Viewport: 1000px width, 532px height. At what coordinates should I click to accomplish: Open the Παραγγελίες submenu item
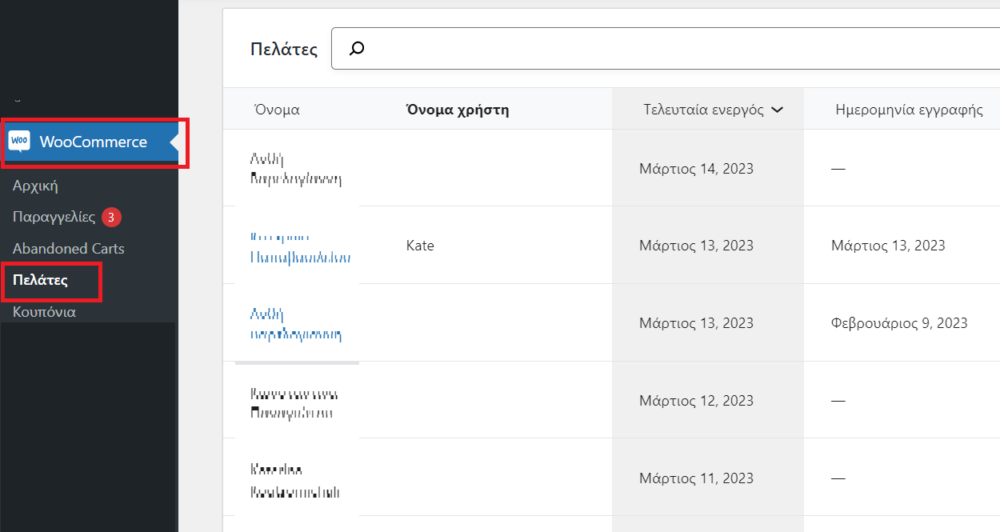pos(53,217)
